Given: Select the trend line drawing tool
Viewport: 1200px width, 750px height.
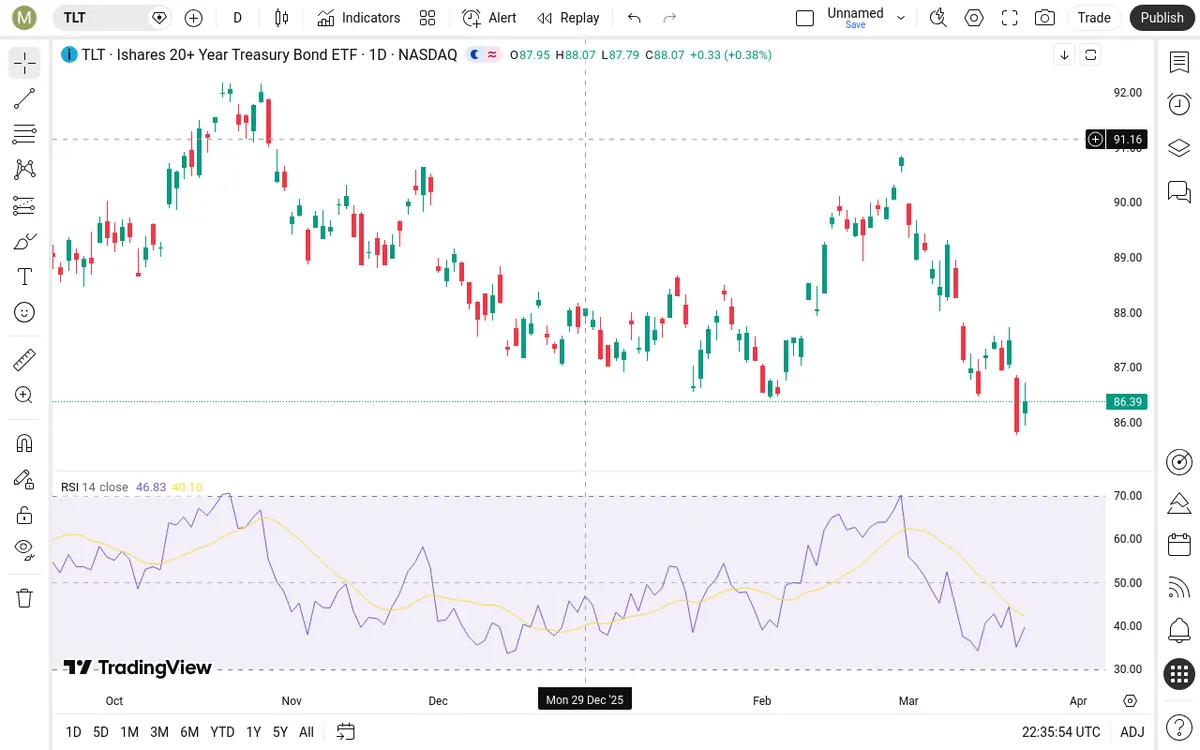Looking at the screenshot, I should pos(25,98).
